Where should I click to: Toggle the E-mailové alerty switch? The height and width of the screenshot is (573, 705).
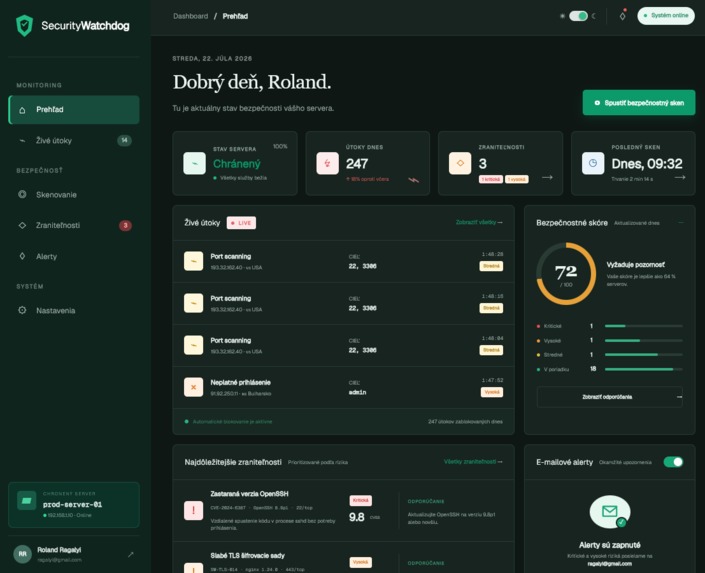[673, 462]
